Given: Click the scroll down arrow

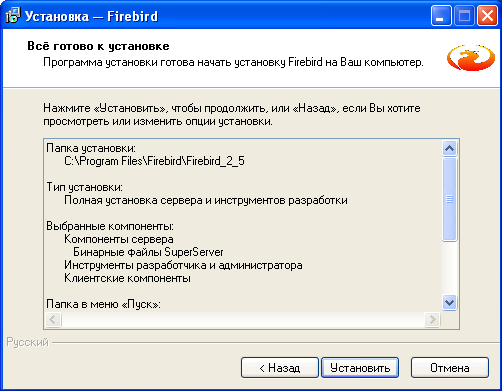Looking at the screenshot, I should (449, 303).
